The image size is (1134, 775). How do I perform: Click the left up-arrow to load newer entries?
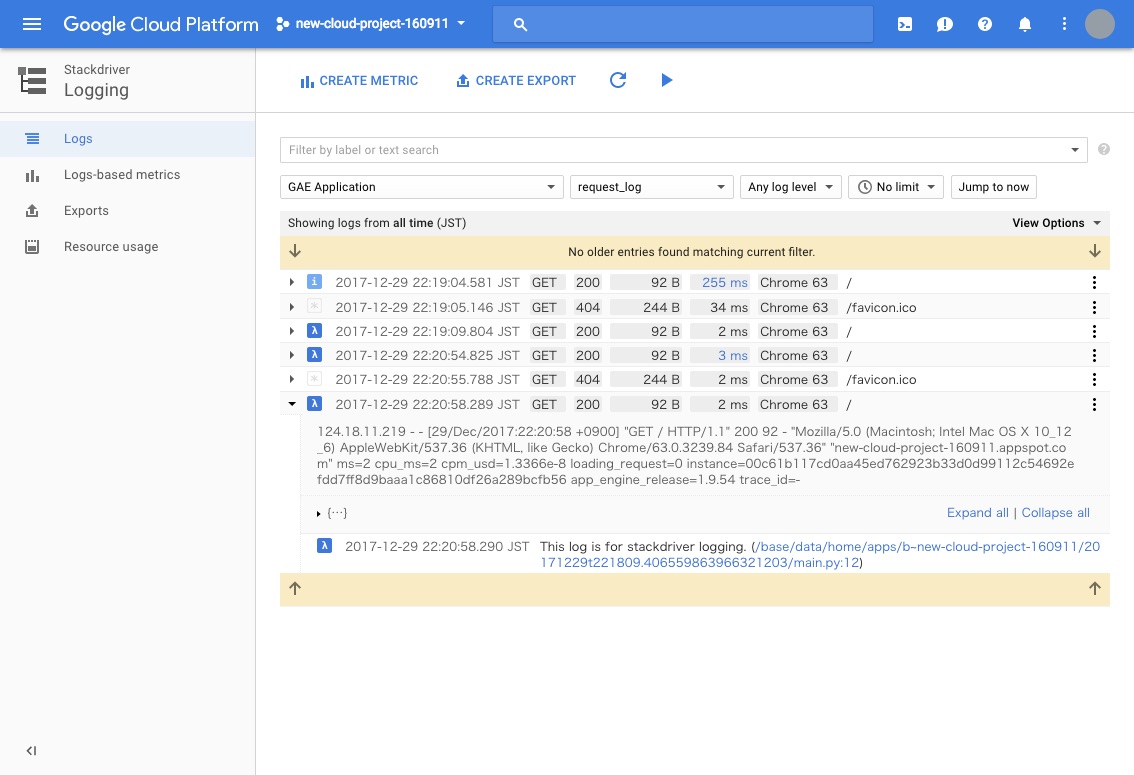click(x=295, y=588)
